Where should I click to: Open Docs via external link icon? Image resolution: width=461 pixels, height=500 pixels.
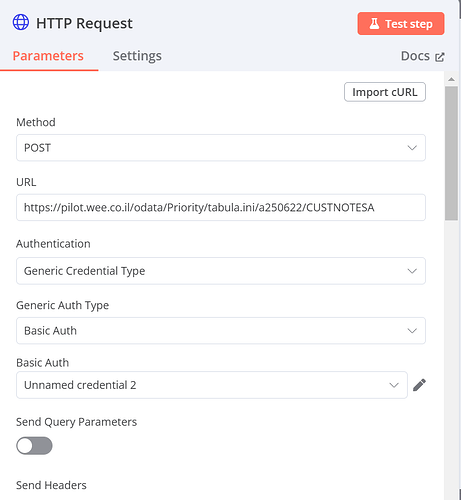point(440,57)
